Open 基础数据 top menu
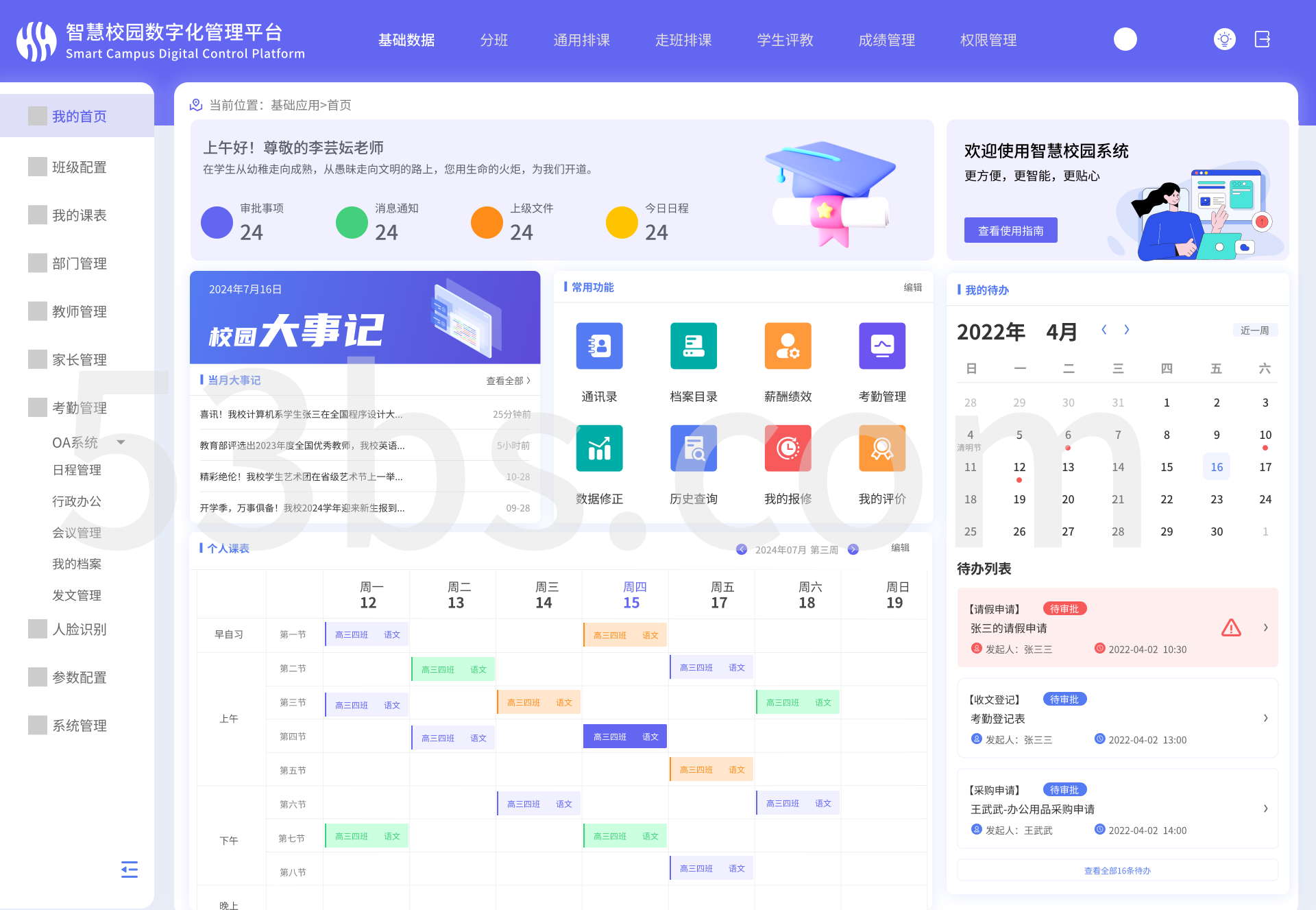This screenshot has width=1316, height=910. 406,40
